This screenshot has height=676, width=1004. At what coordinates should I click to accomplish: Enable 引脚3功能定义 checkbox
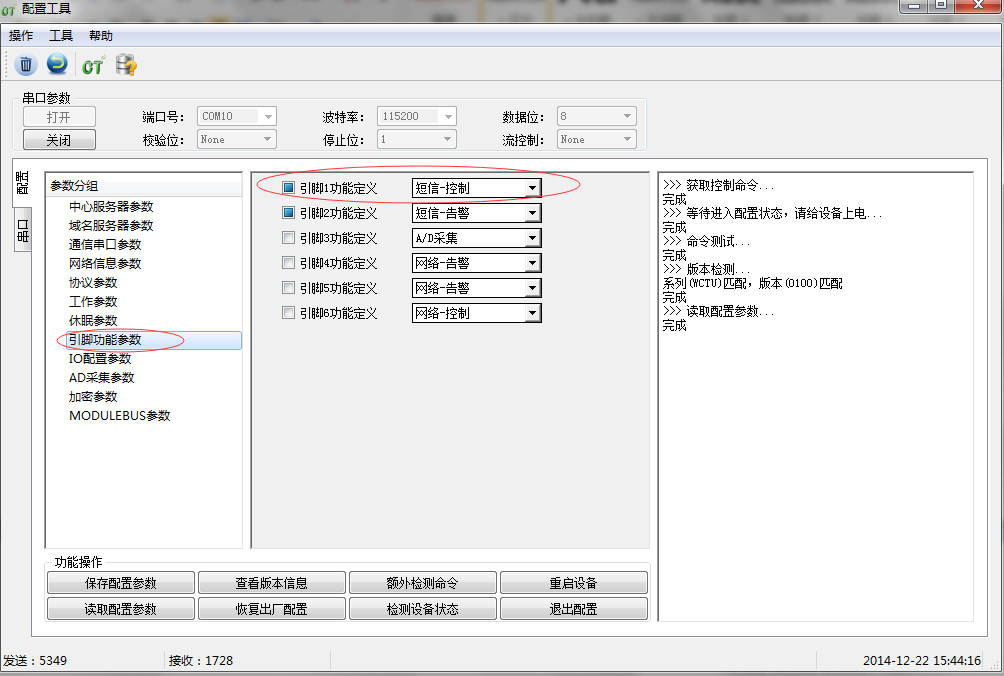pyautogui.click(x=288, y=237)
